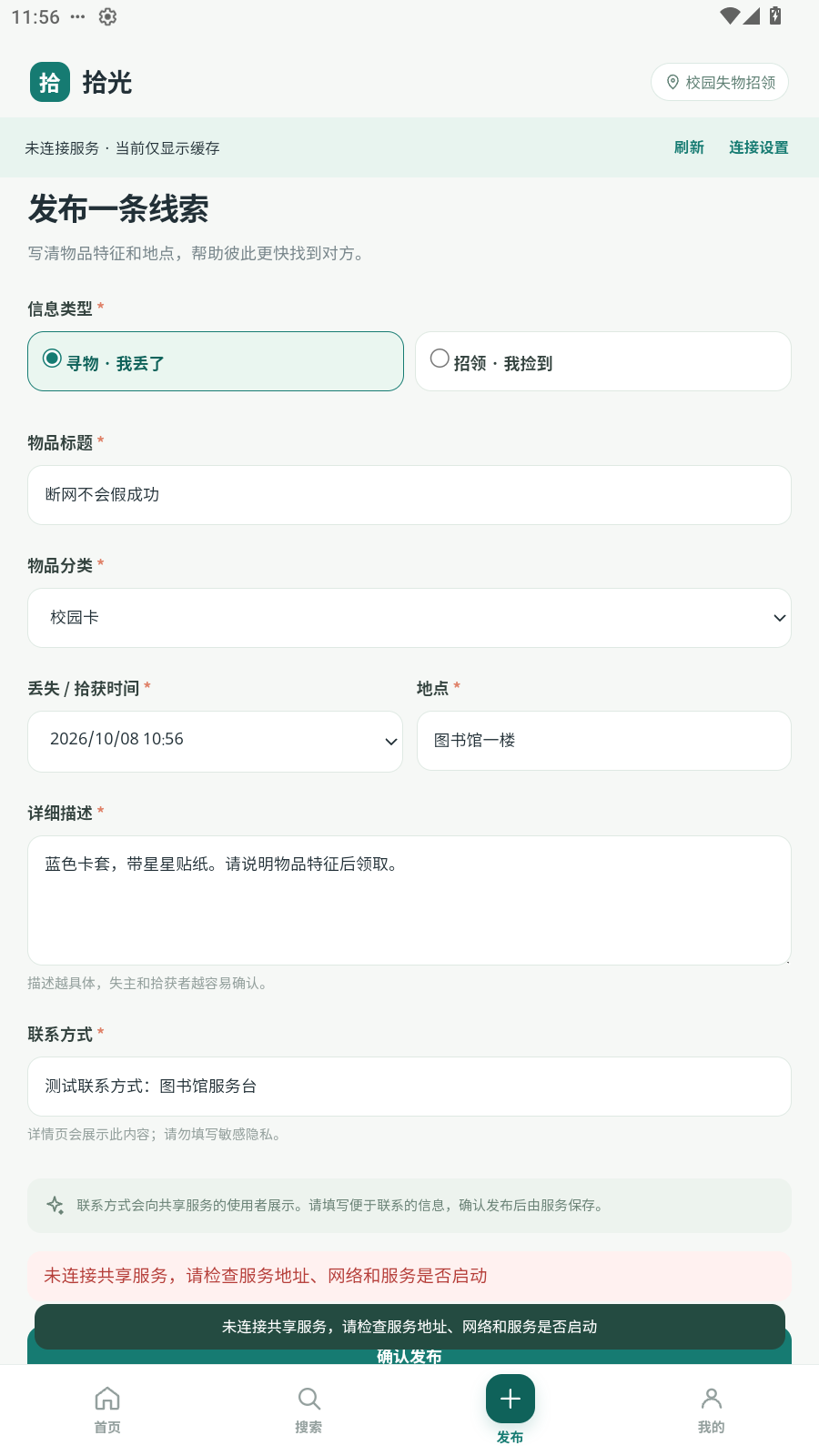This screenshot has height=1456, width=819.
Task: Tap the Wi-Fi signal status icon
Action: [729, 15]
